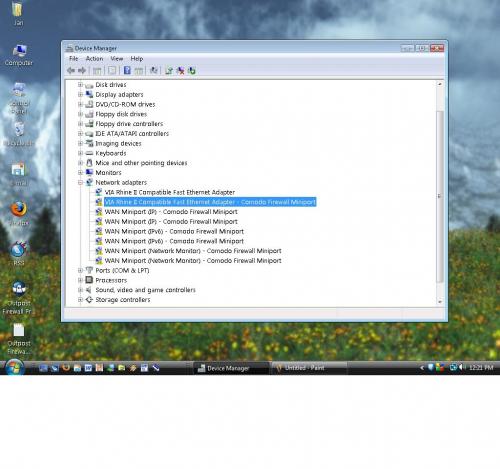Click the taskbar clock showing 12:21 PM
This screenshot has height=469, width=500.
tap(481, 368)
